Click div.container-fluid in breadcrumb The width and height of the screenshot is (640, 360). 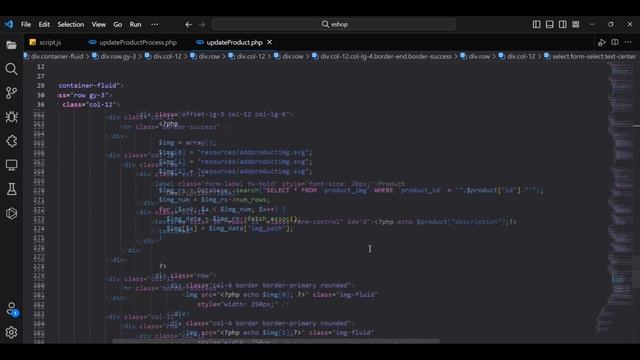57,56
